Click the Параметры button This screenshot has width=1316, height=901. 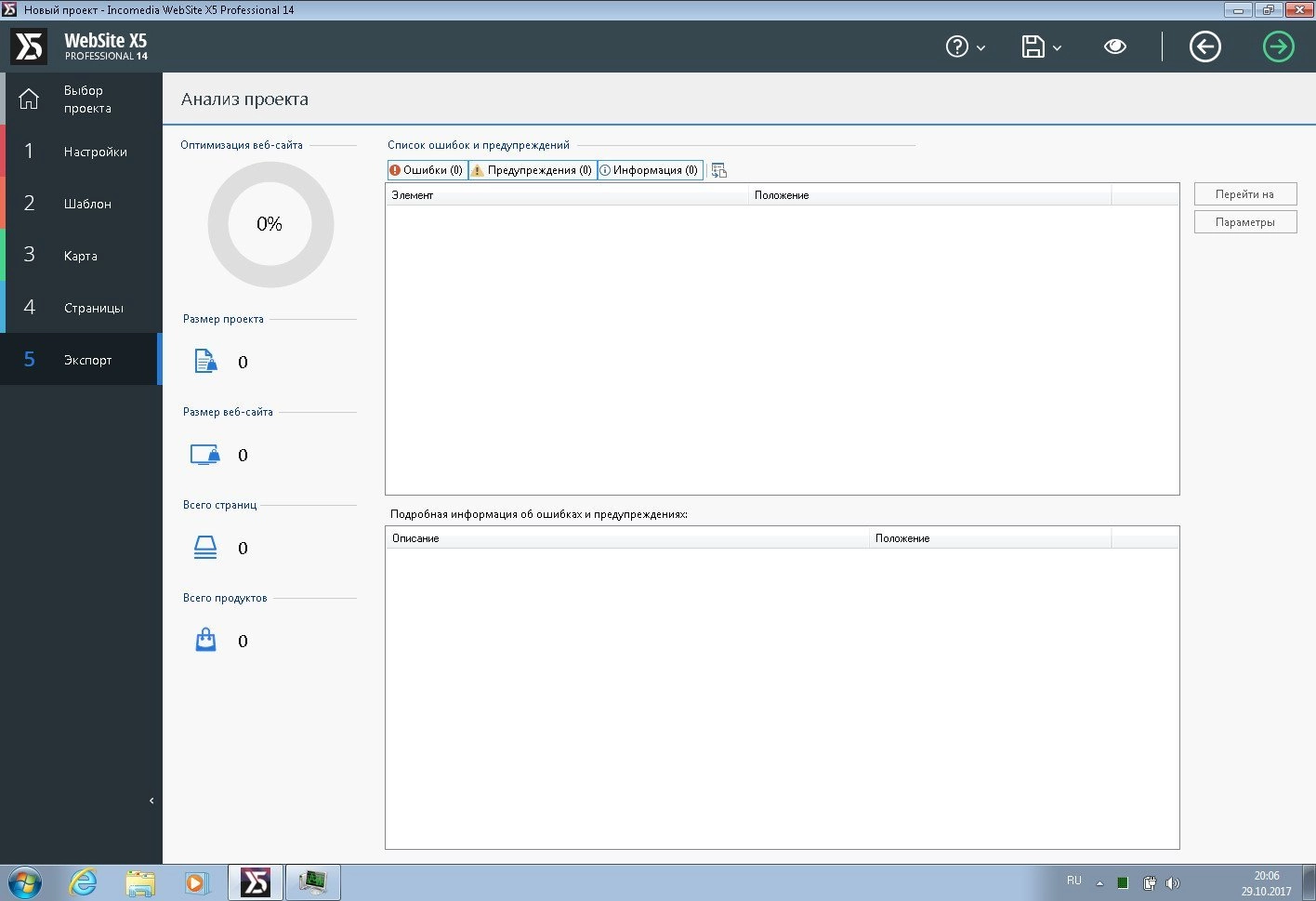pyautogui.click(x=1244, y=222)
